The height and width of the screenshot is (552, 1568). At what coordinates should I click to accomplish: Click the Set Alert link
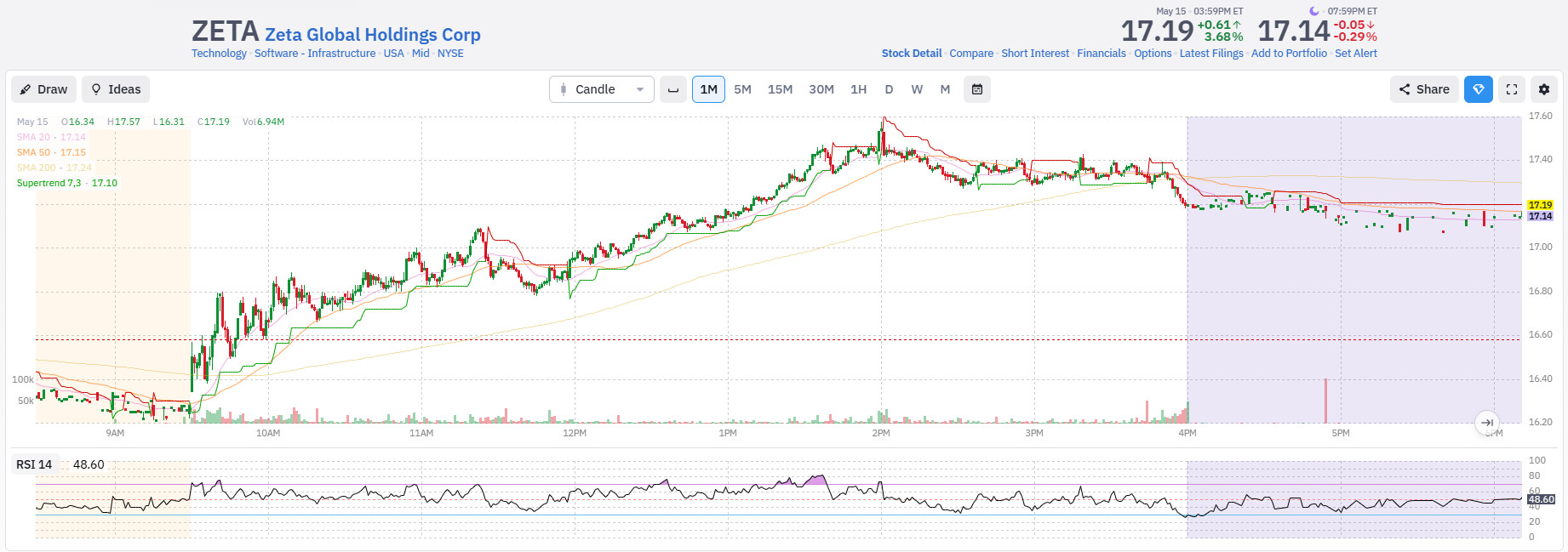pyautogui.click(x=1356, y=54)
